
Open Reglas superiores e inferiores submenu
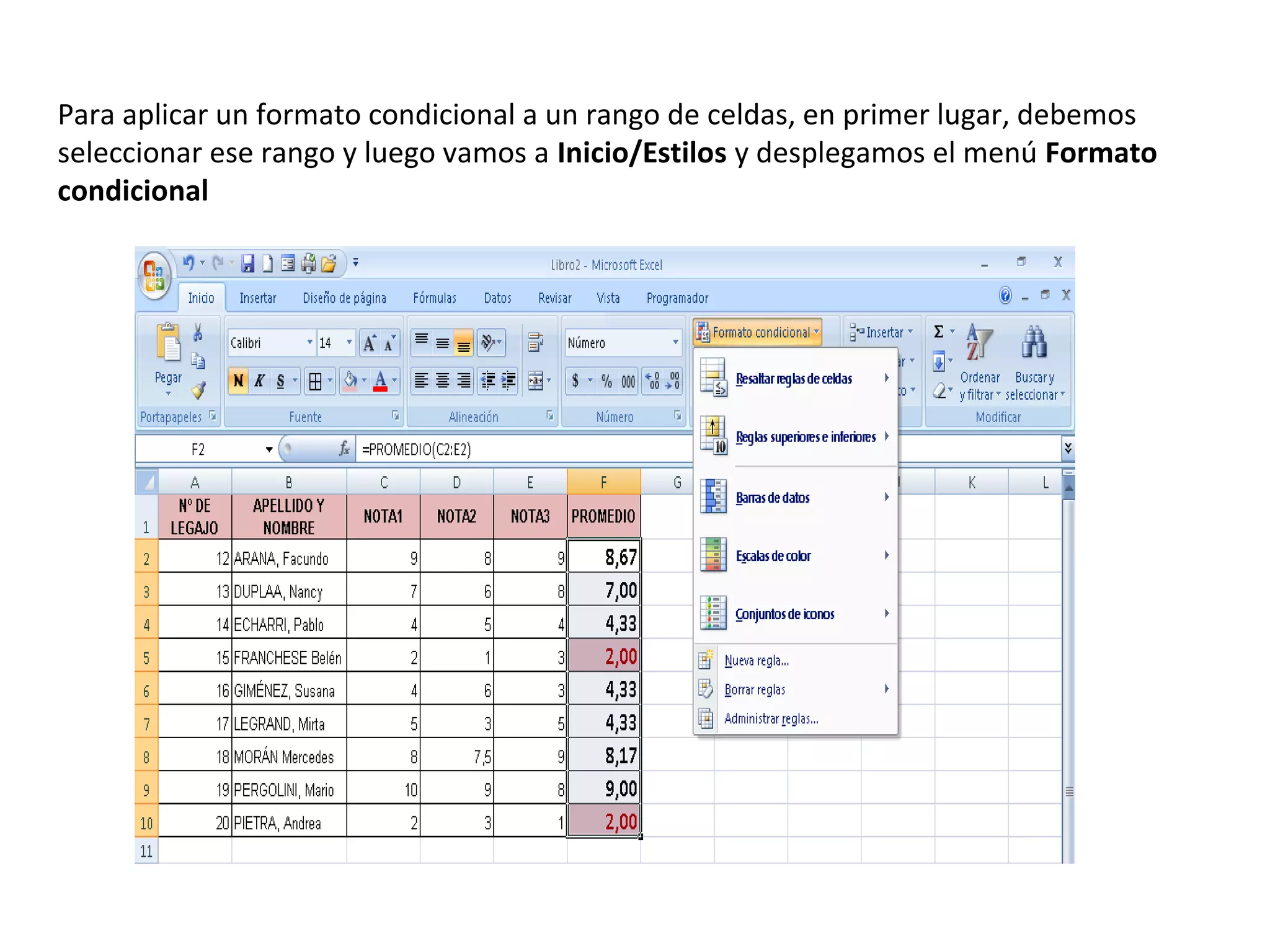[x=796, y=437]
